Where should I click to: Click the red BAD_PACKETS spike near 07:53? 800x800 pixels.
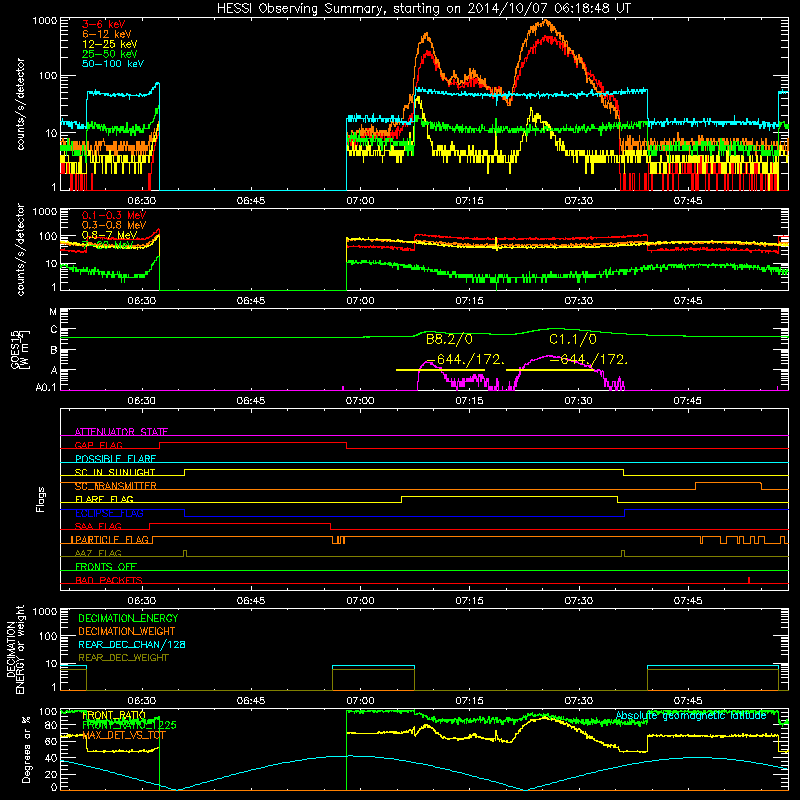point(748,580)
